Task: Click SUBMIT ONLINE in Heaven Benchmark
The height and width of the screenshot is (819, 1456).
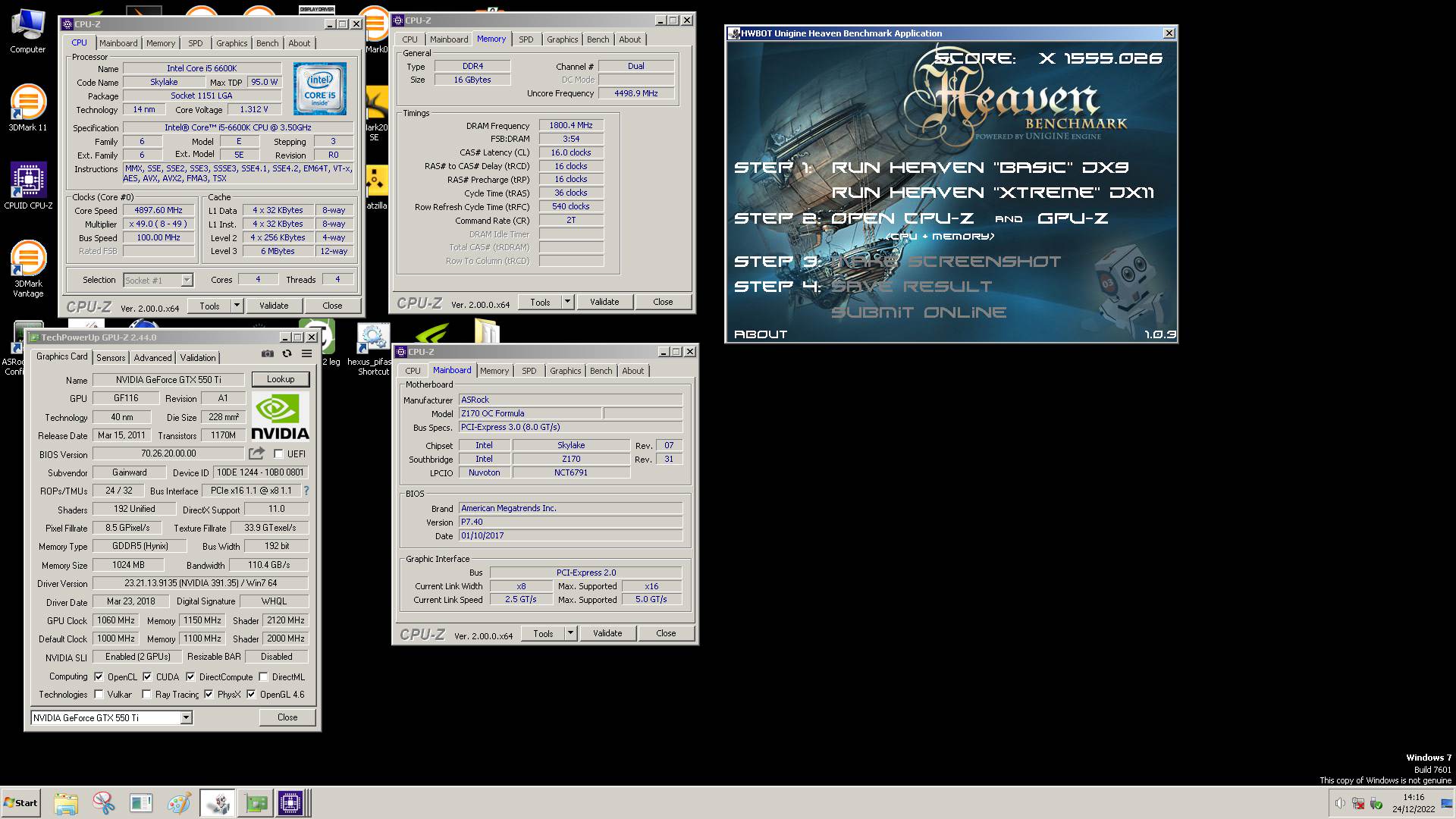Action: [919, 312]
